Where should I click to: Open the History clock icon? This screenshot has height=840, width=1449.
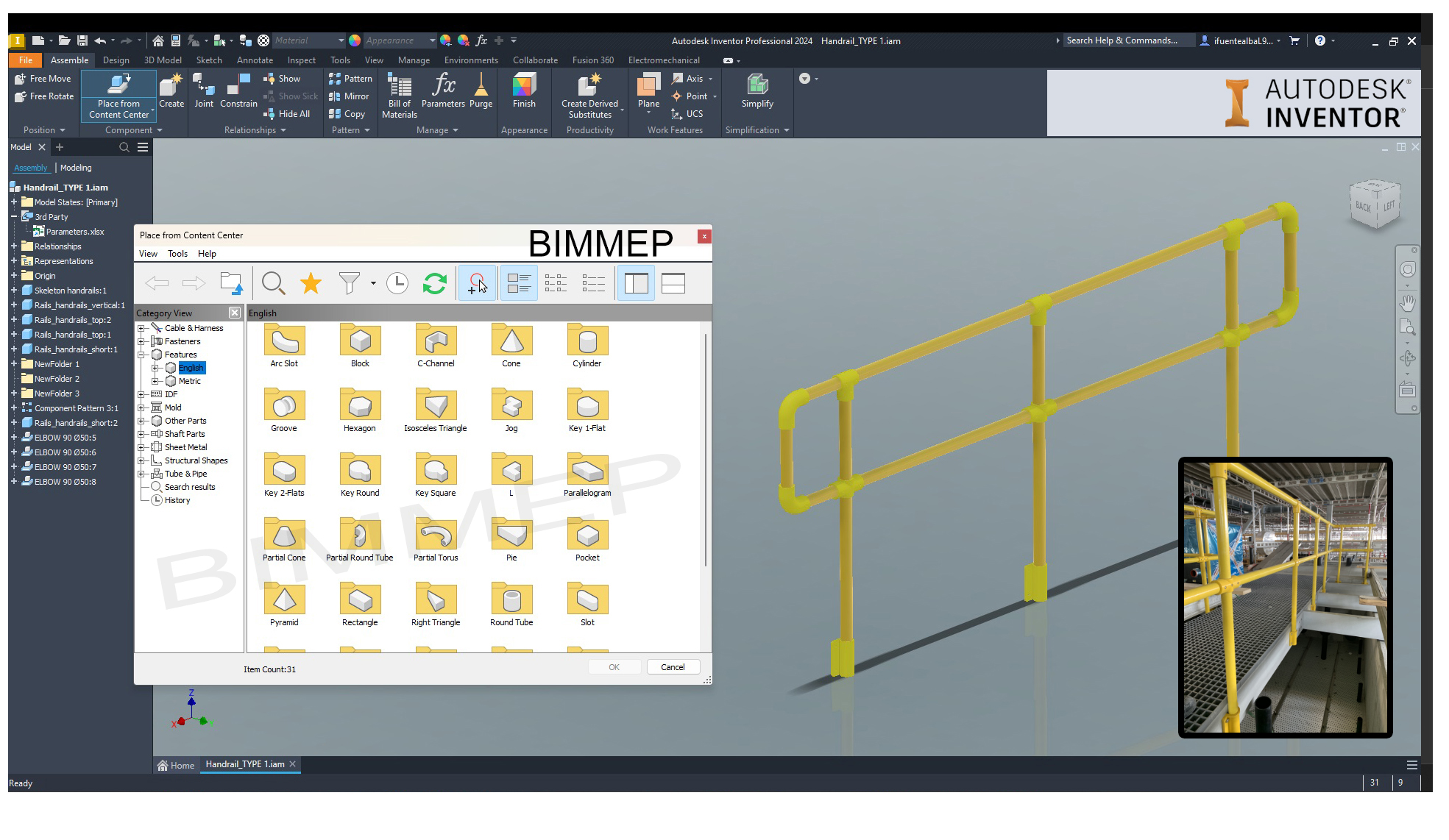pyautogui.click(x=397, y=283)
